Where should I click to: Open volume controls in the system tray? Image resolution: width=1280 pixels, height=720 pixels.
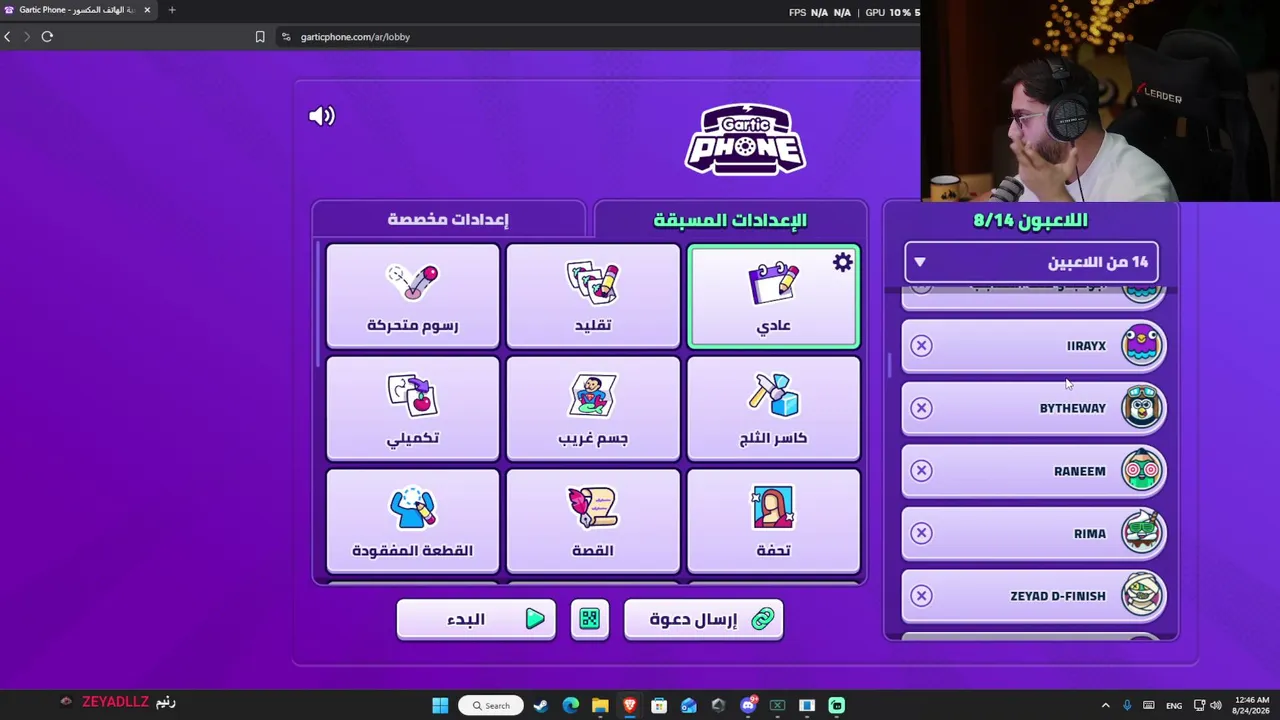pyautogui.click(x=1216, y=705)
